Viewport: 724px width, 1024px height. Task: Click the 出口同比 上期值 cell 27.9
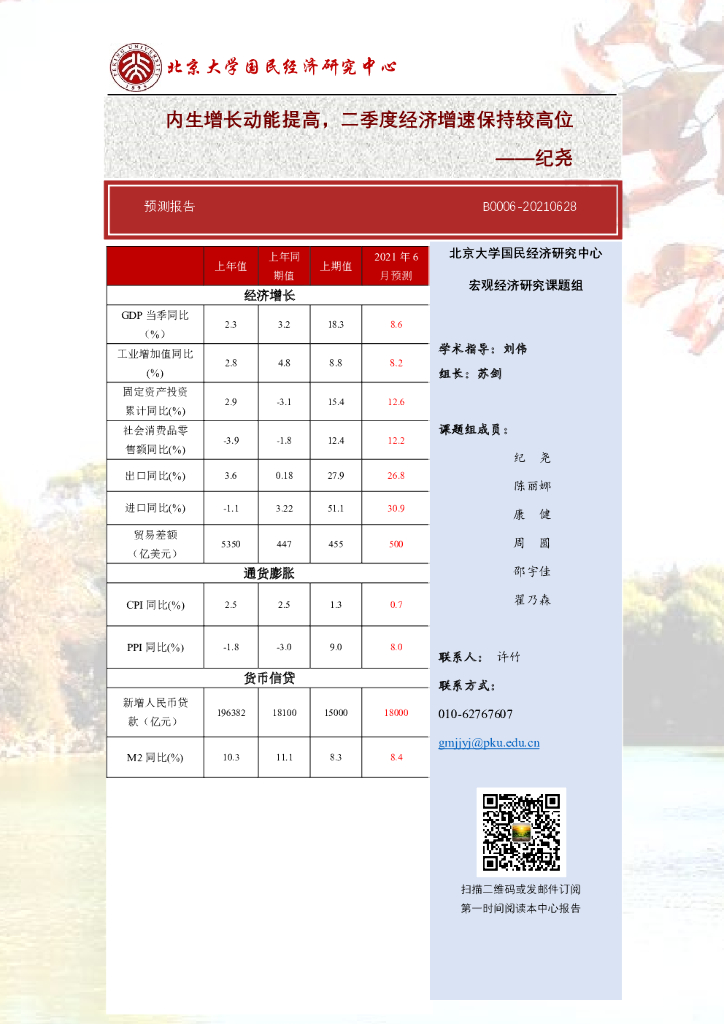click(x=336, y=475)
